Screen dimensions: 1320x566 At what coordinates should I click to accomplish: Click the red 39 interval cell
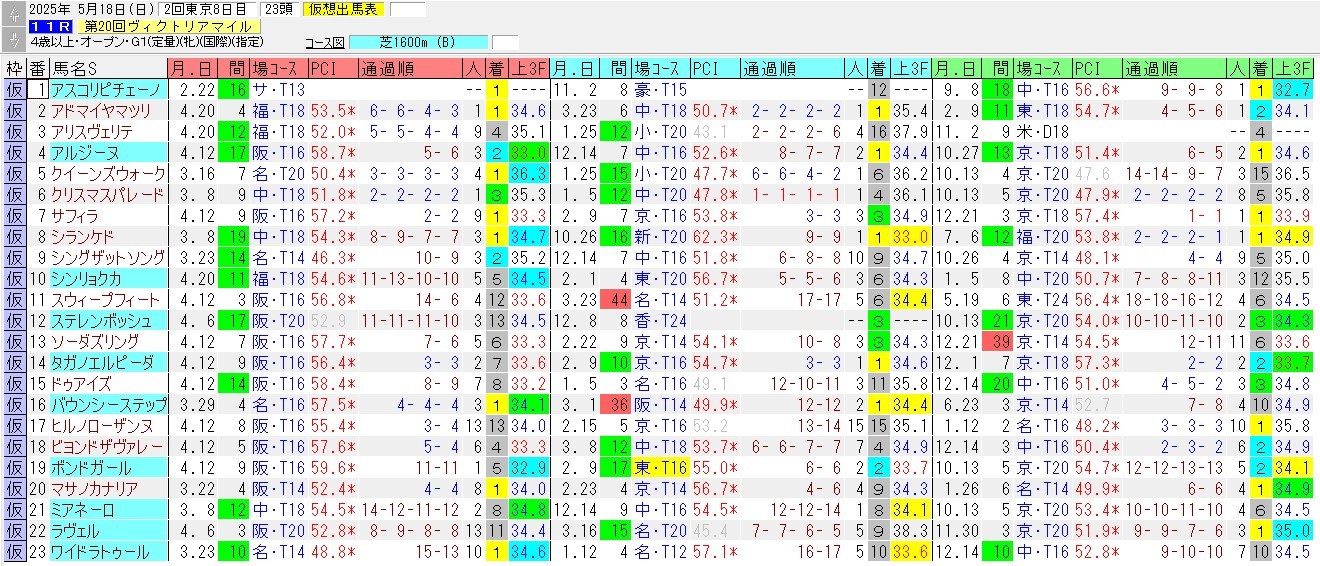click(996, 341)
